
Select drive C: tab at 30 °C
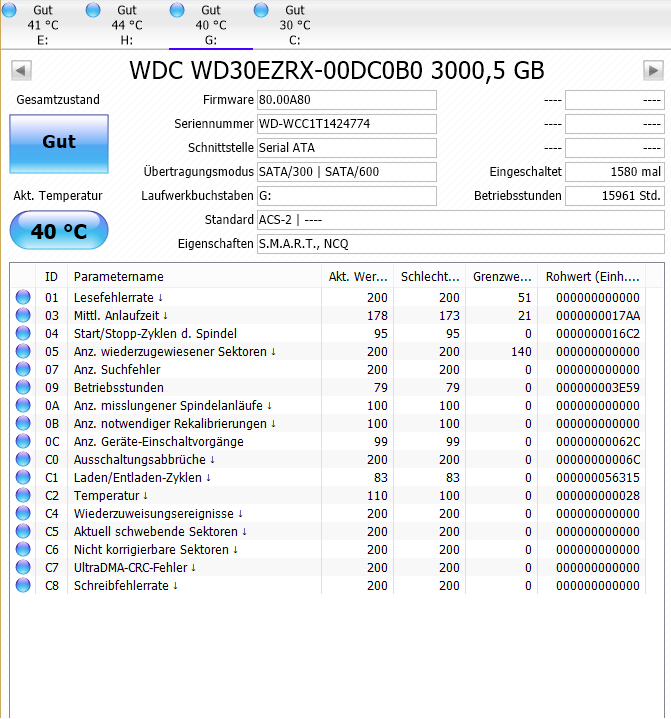[295, 25]
